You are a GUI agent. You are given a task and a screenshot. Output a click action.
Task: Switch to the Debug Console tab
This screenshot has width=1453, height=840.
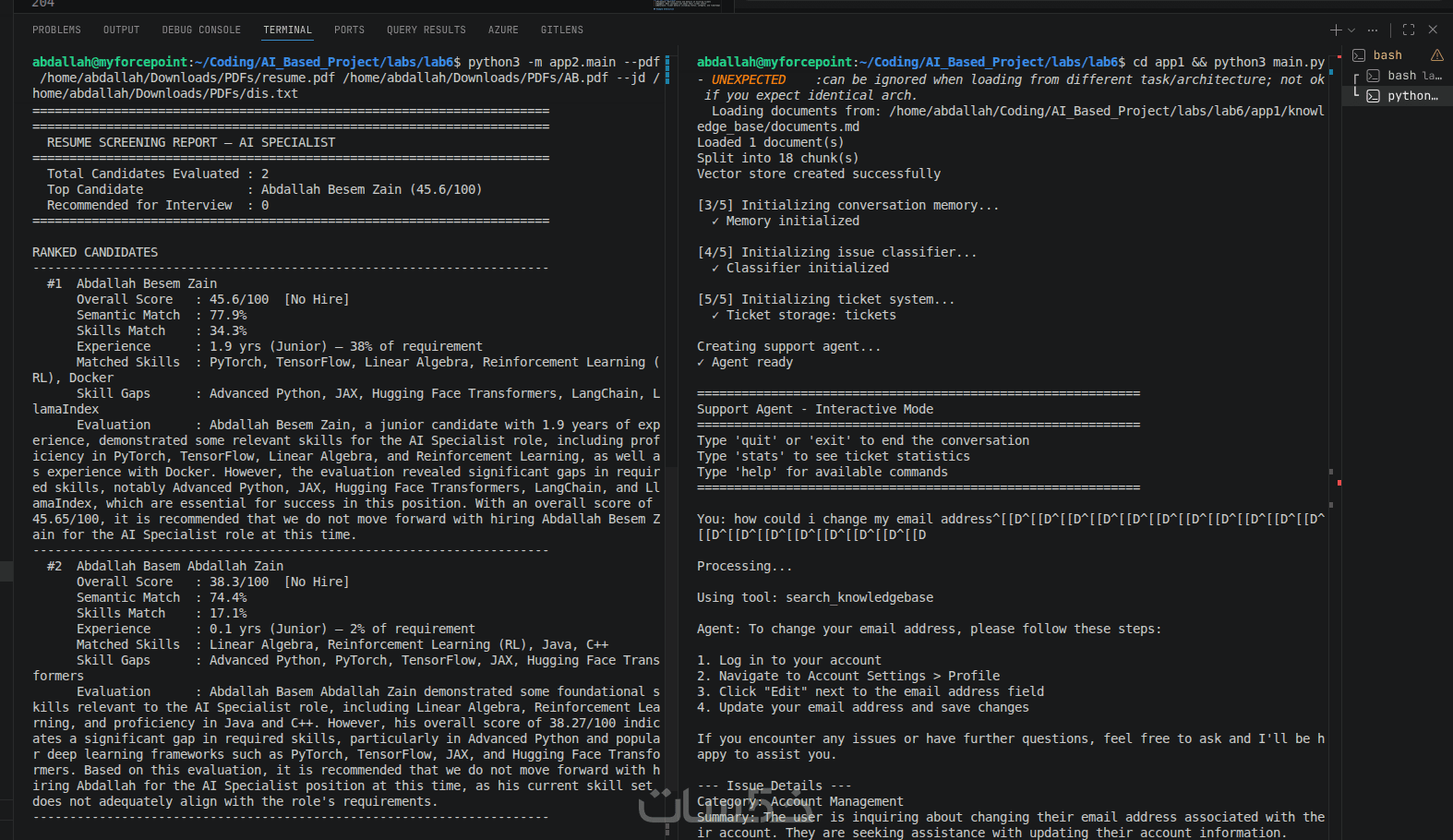(x=201, y=30)
